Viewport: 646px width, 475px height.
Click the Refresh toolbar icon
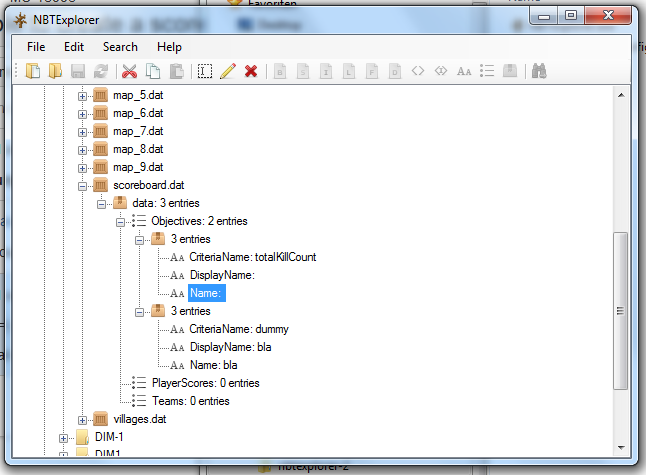coord(101,71)
